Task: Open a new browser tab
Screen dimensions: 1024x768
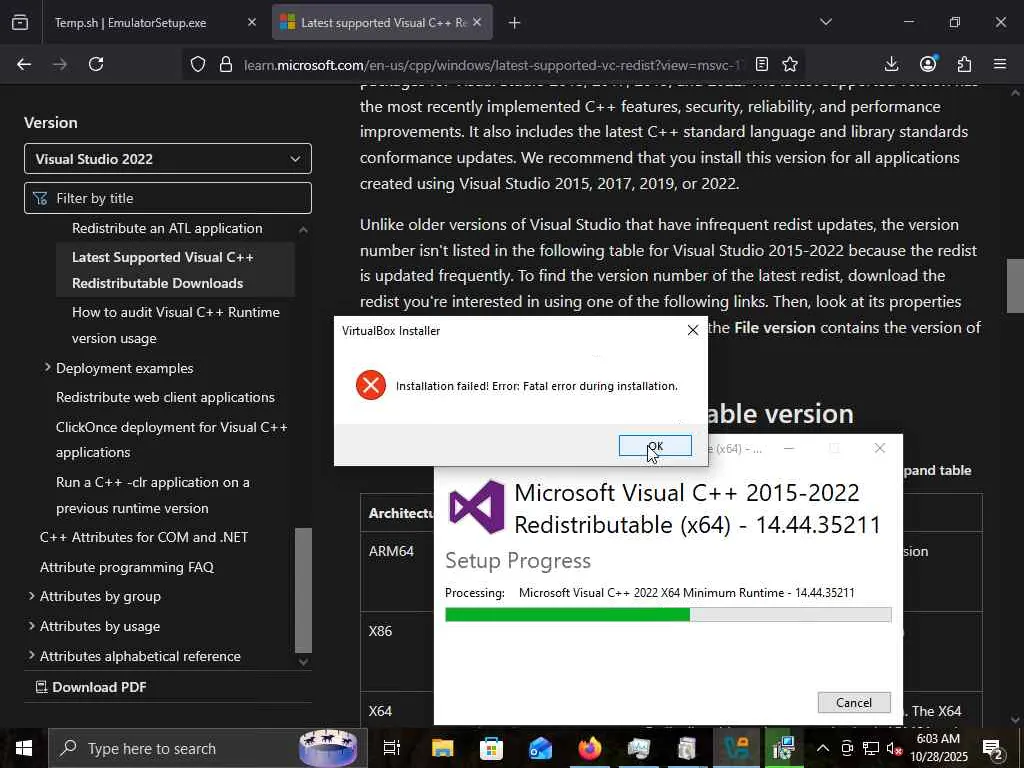Action: (515, 23)
